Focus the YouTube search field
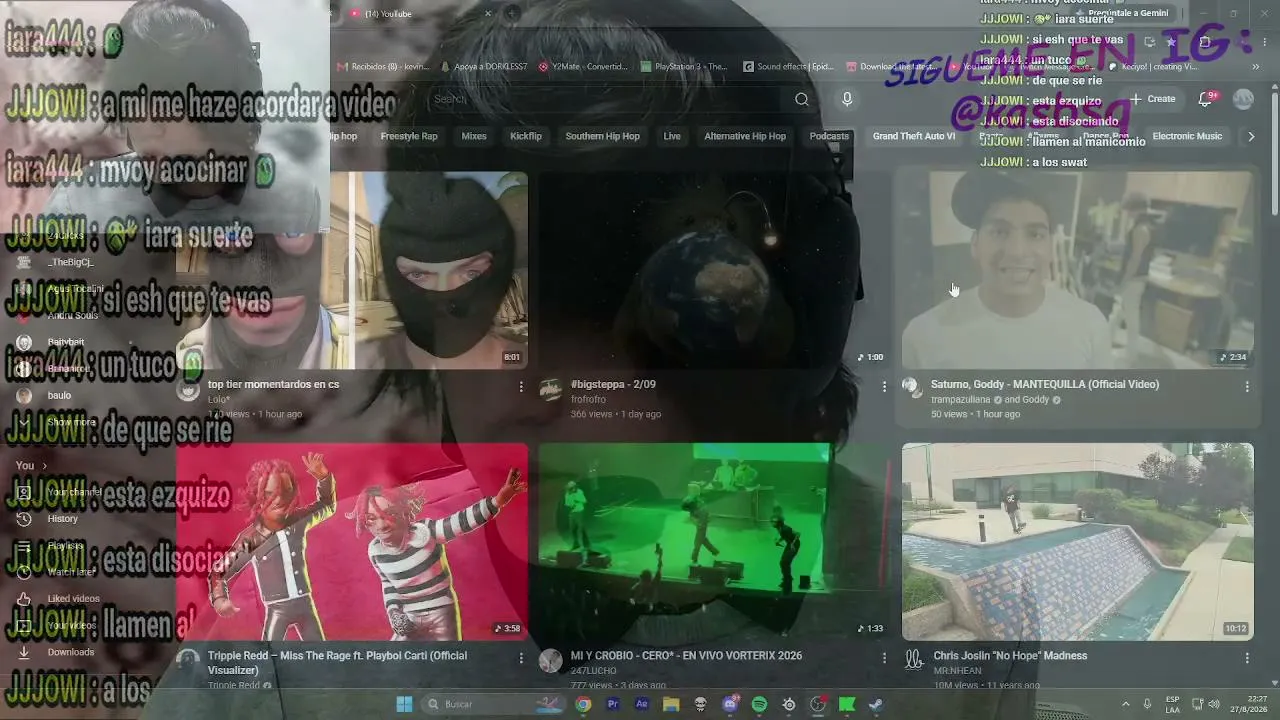The height and width of the screenshot is (720, 1280). pyautogui.click(x=605, y=99)
